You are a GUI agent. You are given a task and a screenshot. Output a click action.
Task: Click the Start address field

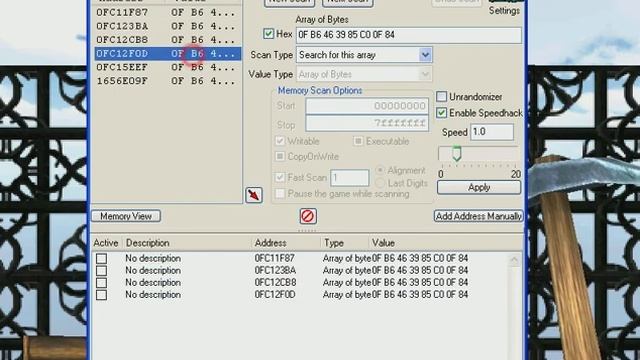coord(367,106)
